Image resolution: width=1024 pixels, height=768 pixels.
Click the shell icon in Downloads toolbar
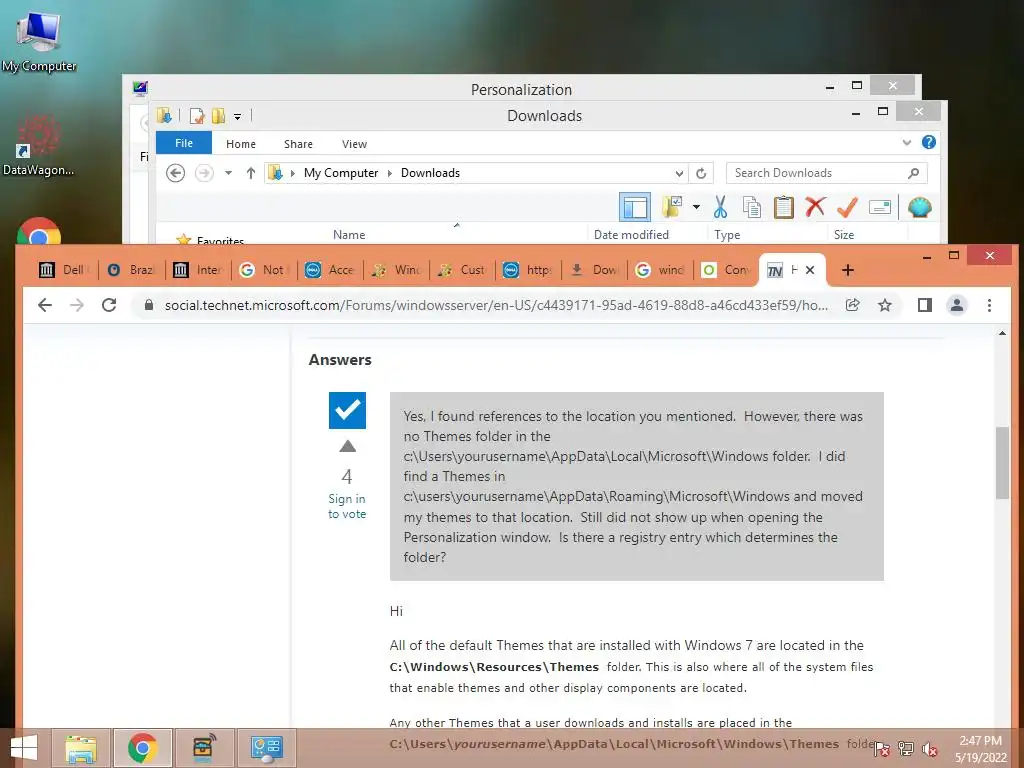coord(920,208)
